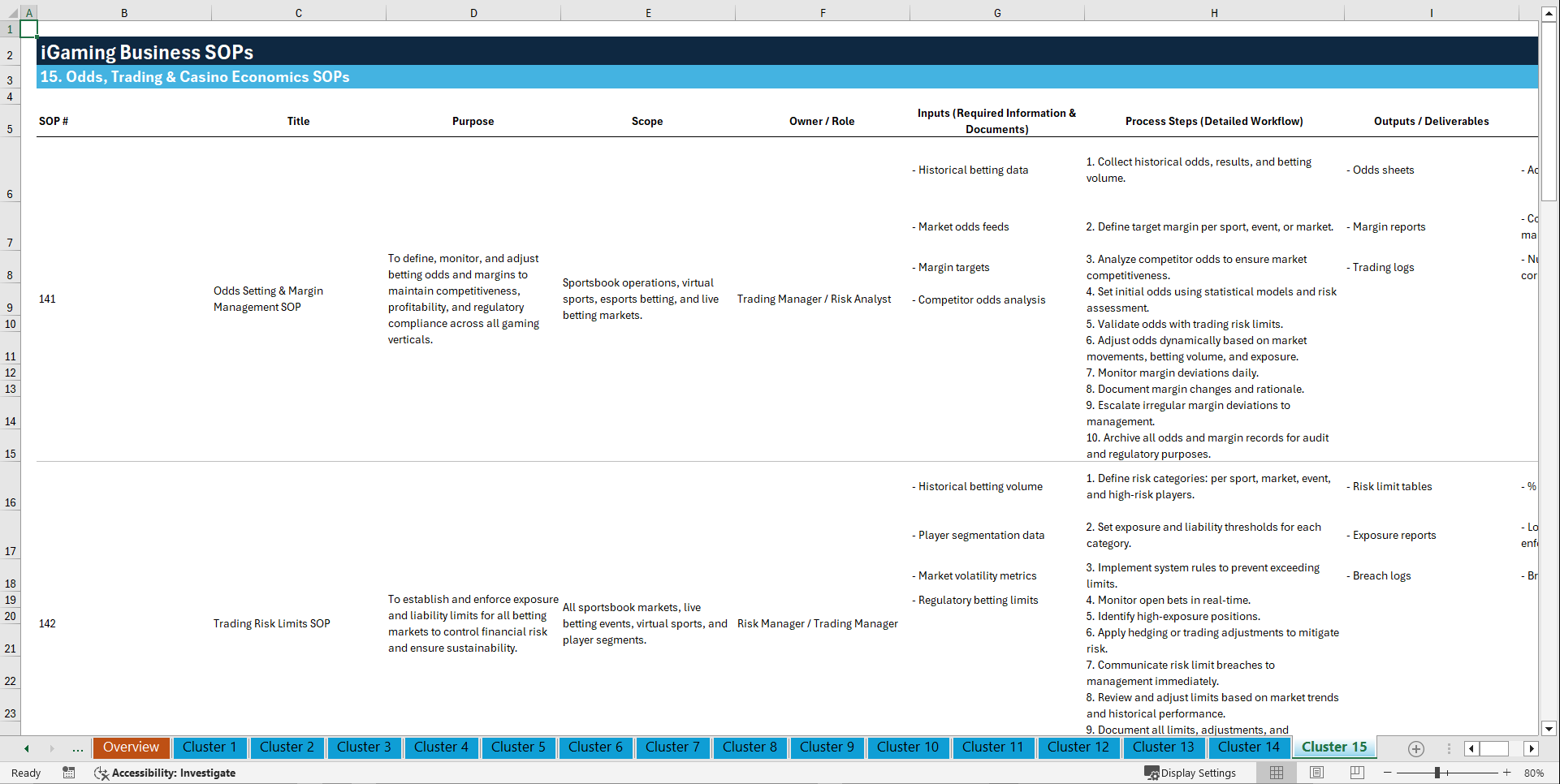This screenshot has width=1560, height=784.
Task: Add a new worksheet with the plus icon
Action: click(1416, 748)
